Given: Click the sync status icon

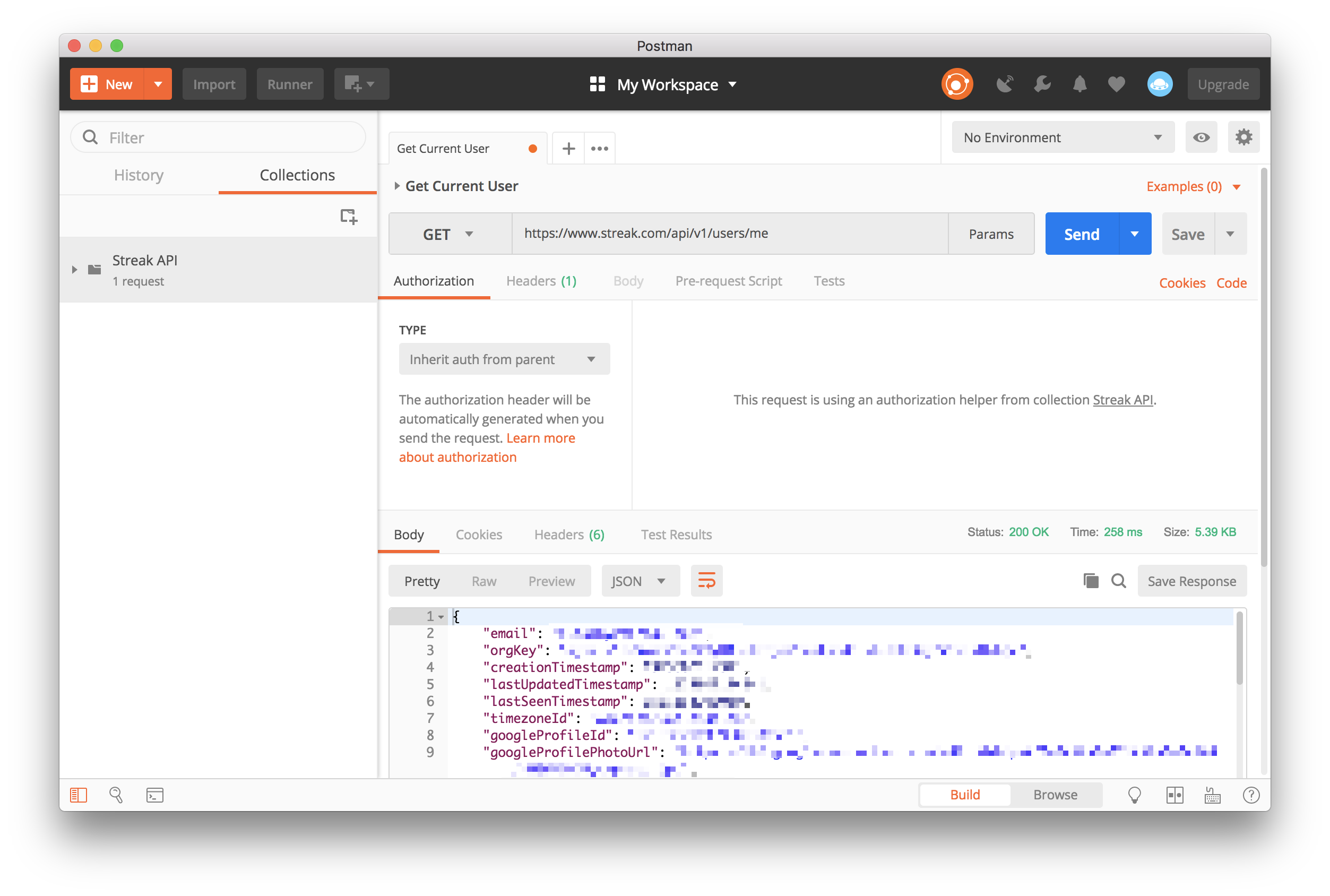Looking at the screenshot, I should [957, 84].
